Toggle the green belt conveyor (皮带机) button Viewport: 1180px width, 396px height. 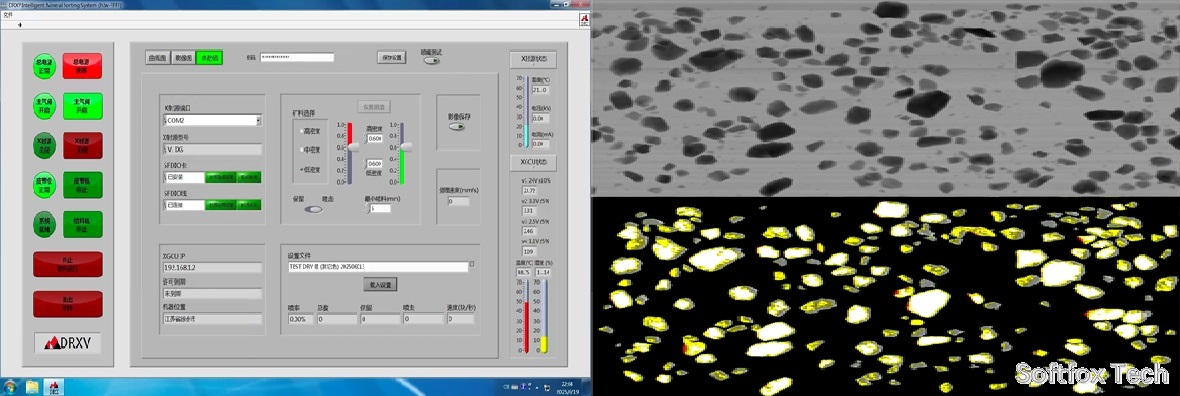tap(82, 184)
